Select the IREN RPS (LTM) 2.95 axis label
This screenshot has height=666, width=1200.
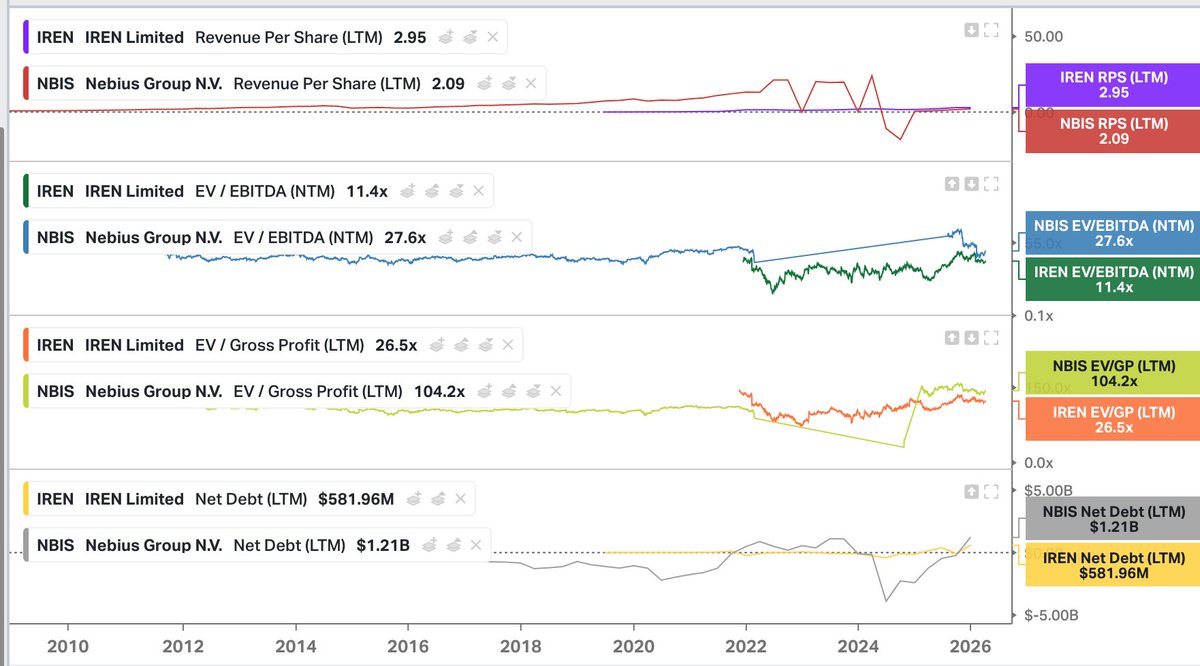[1113, 85]
